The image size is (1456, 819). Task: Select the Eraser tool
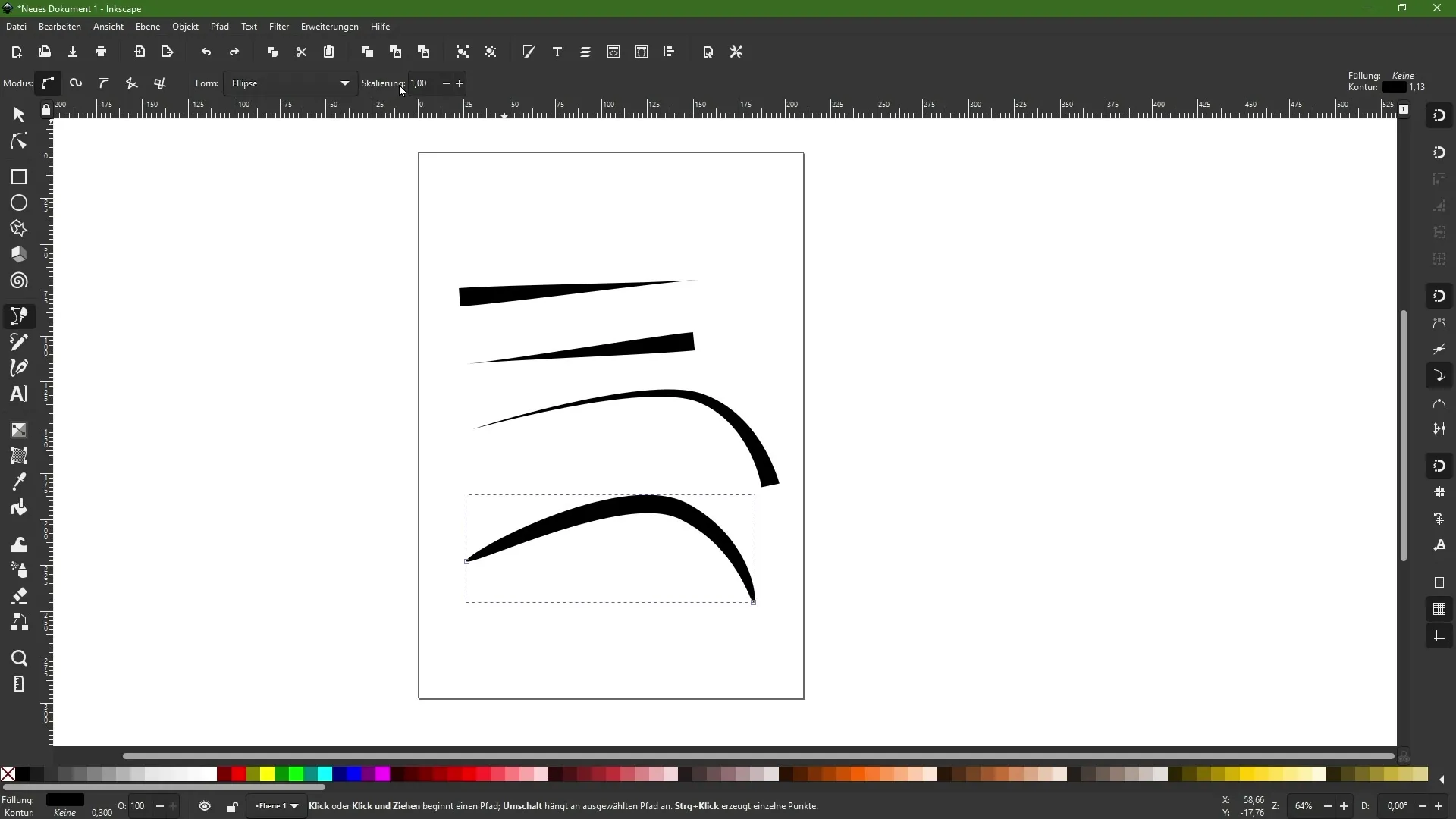[x=19, y=596]
